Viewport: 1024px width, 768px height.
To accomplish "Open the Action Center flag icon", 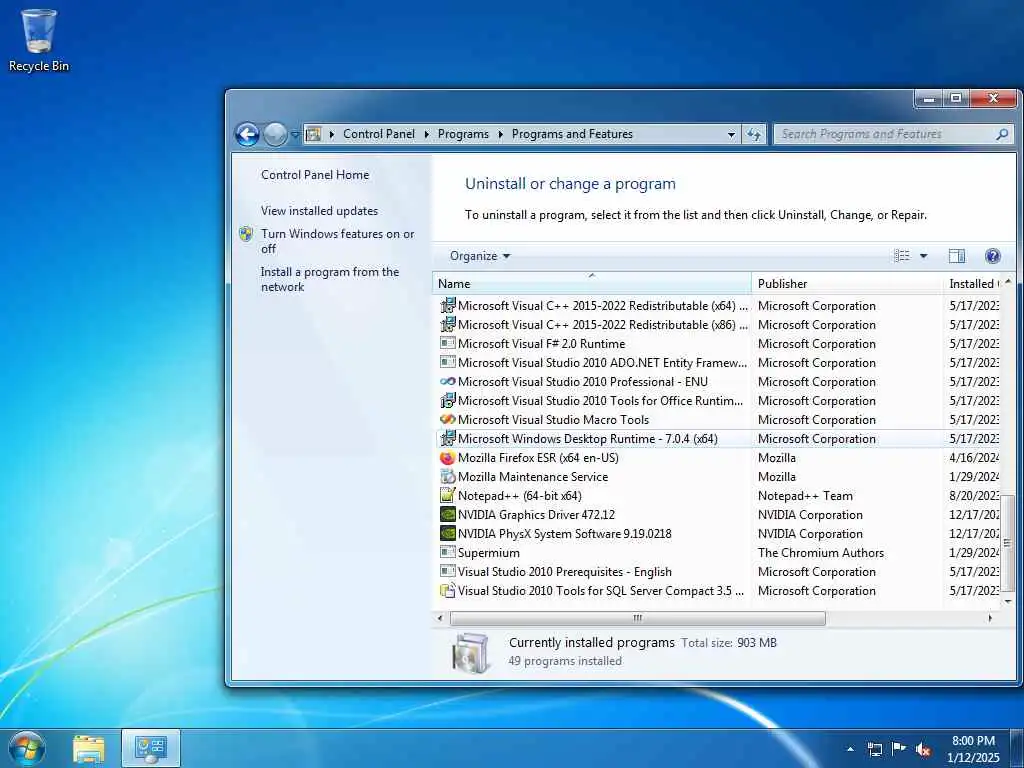I will [x=899, y=749].
